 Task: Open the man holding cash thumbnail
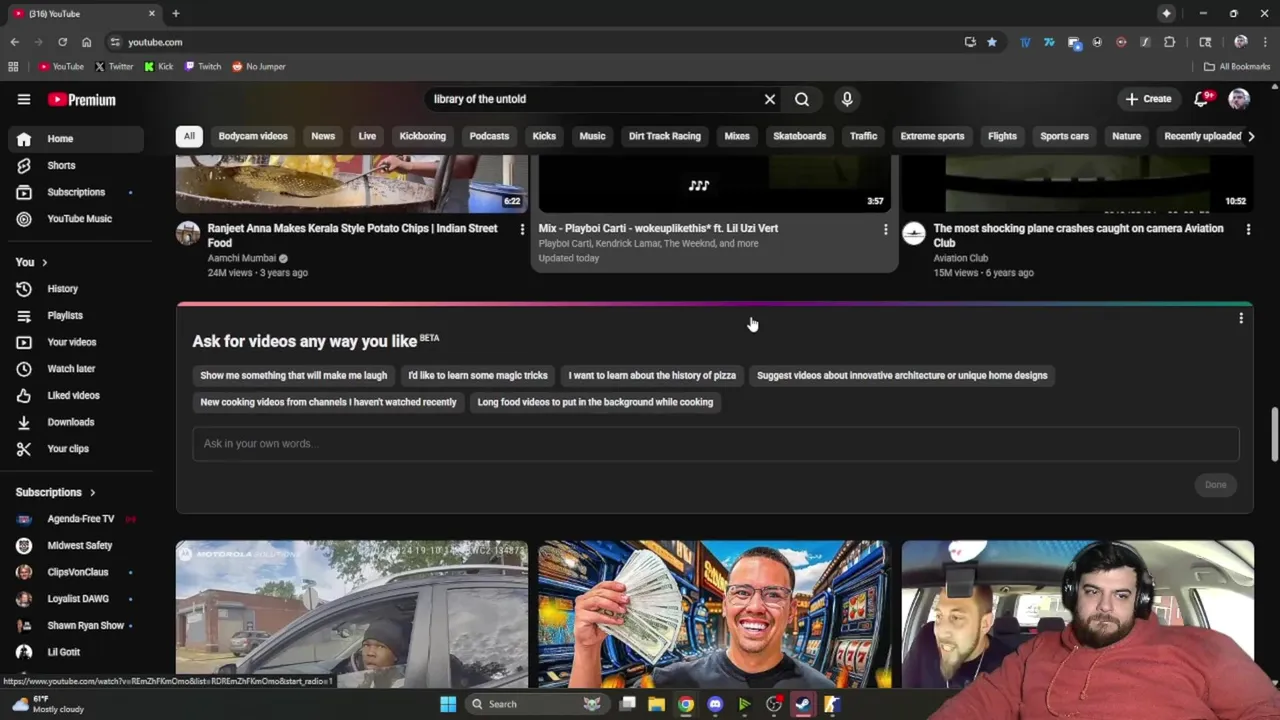point(714,614)
